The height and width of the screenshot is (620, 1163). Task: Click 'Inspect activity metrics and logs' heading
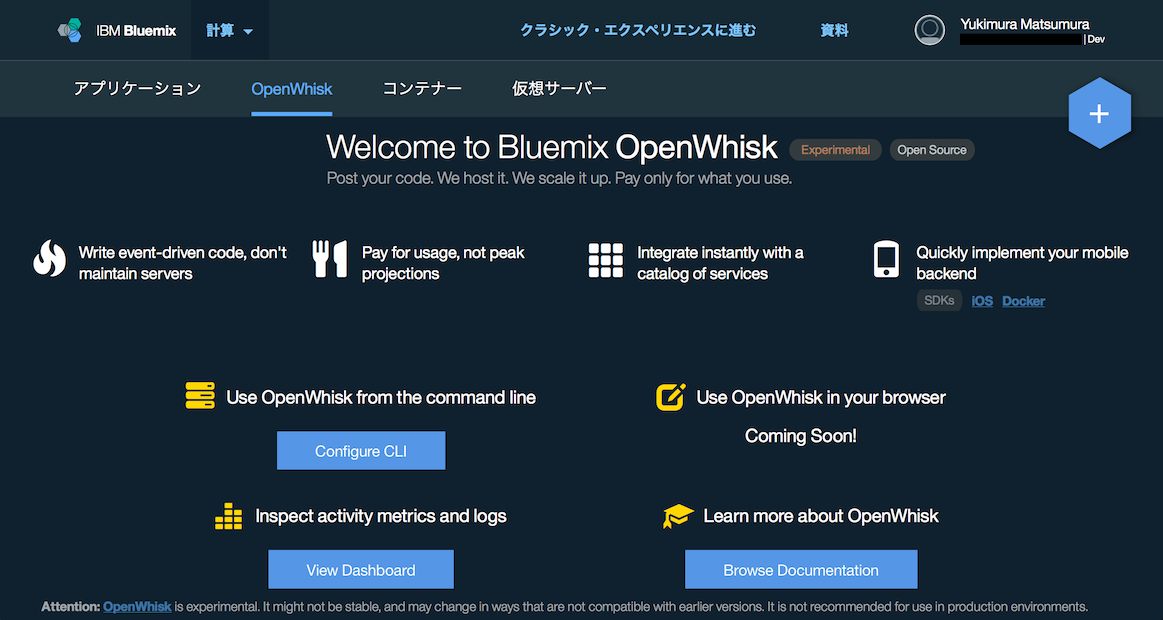click(x=381, y=516)
